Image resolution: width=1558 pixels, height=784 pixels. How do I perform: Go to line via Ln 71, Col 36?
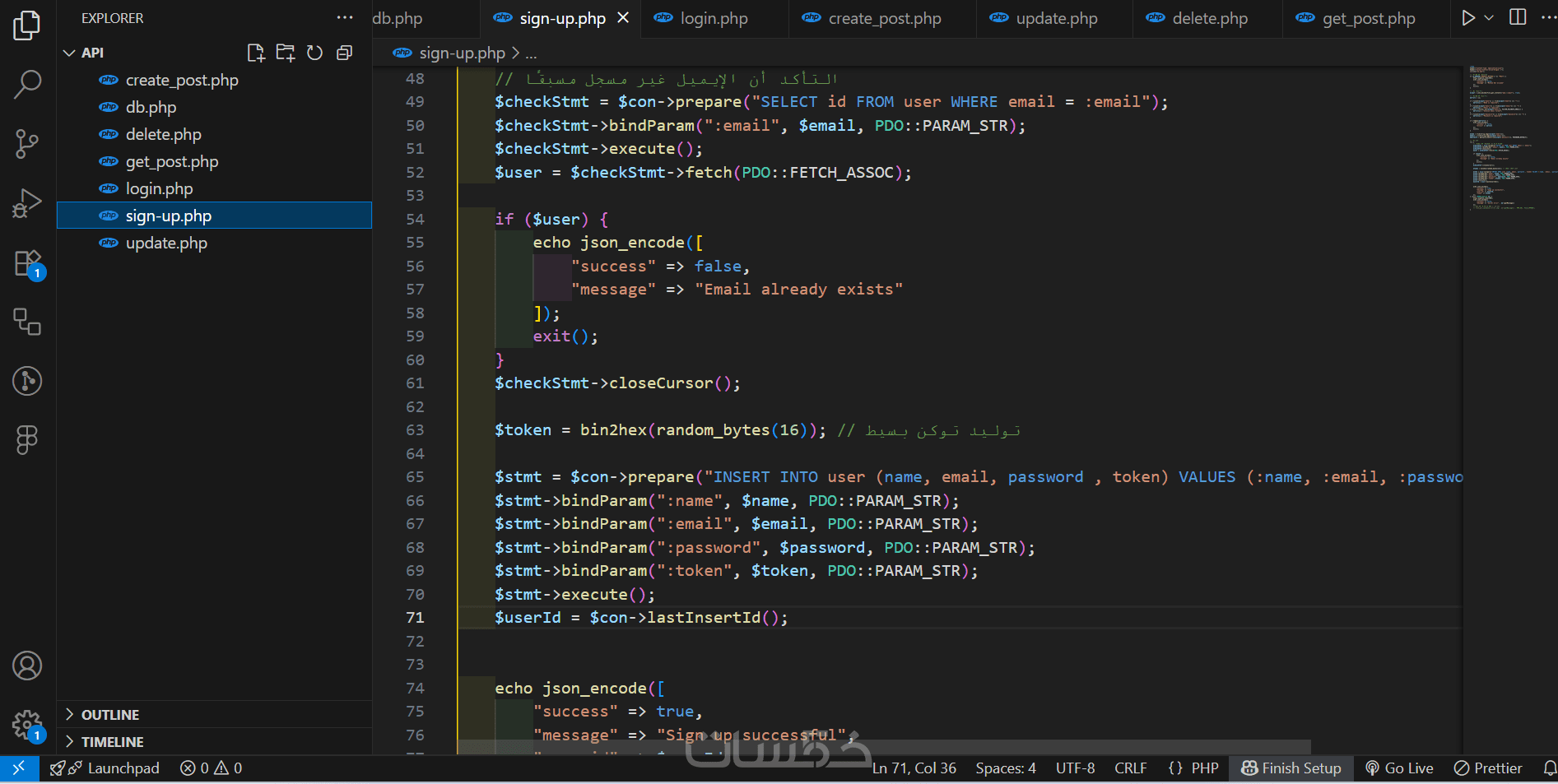[914, 768]
